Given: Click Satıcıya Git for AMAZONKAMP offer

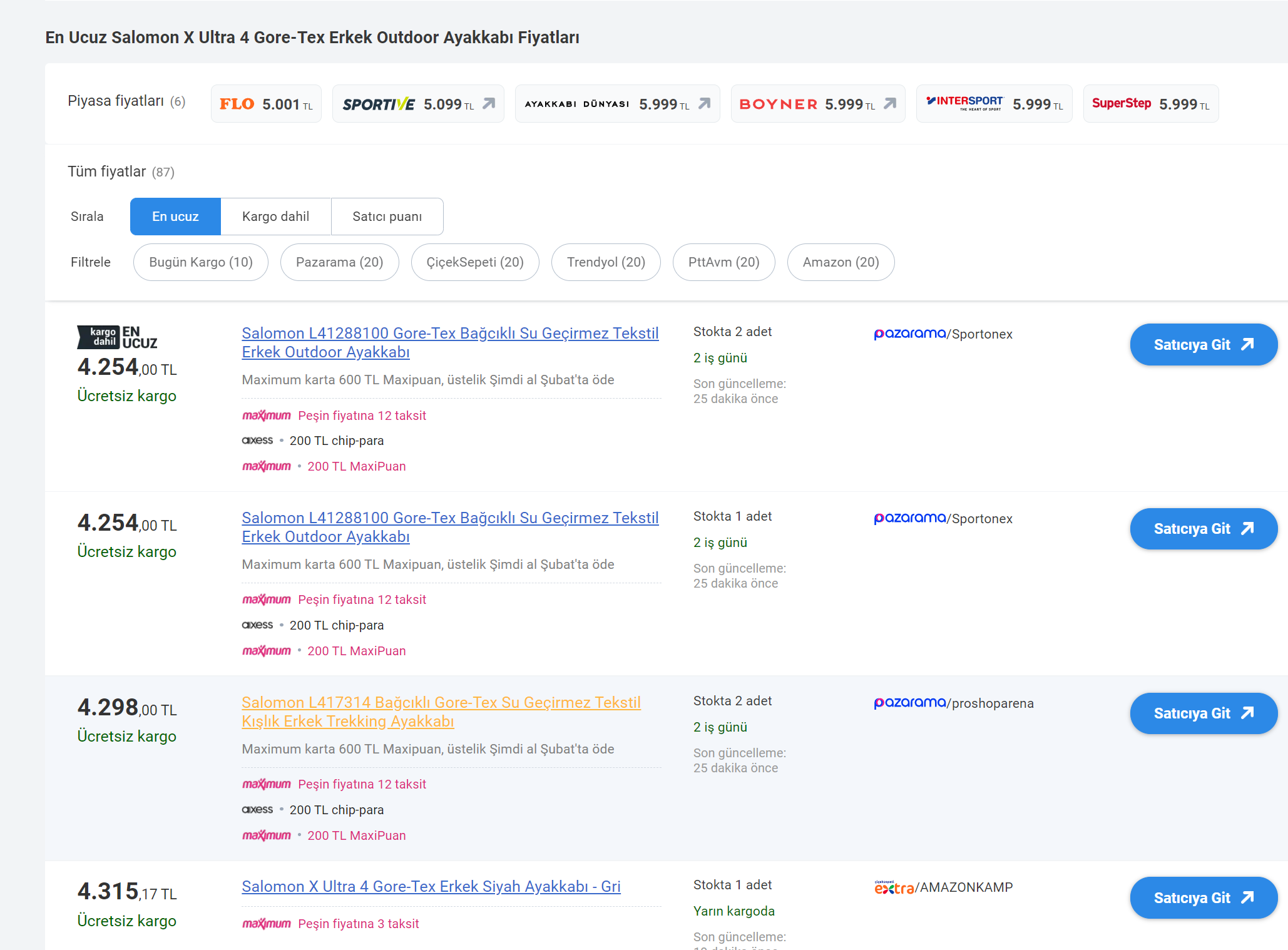Looking at the screenshot, I should (1204, 898).
